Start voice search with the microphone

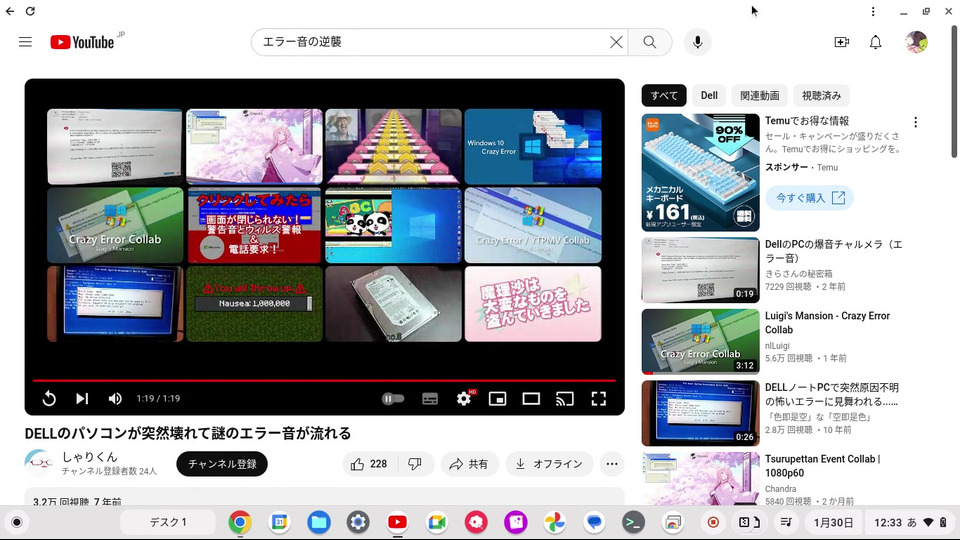tap(697, 42)
